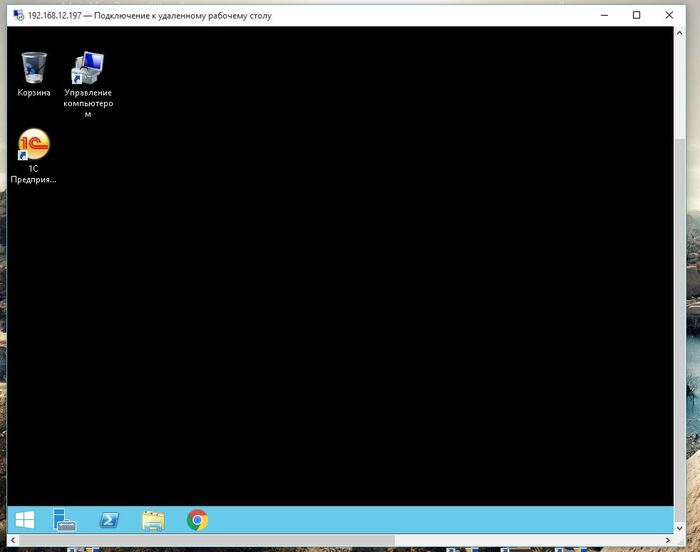Select the 1С Предприятие desktop shortcut

33,156
